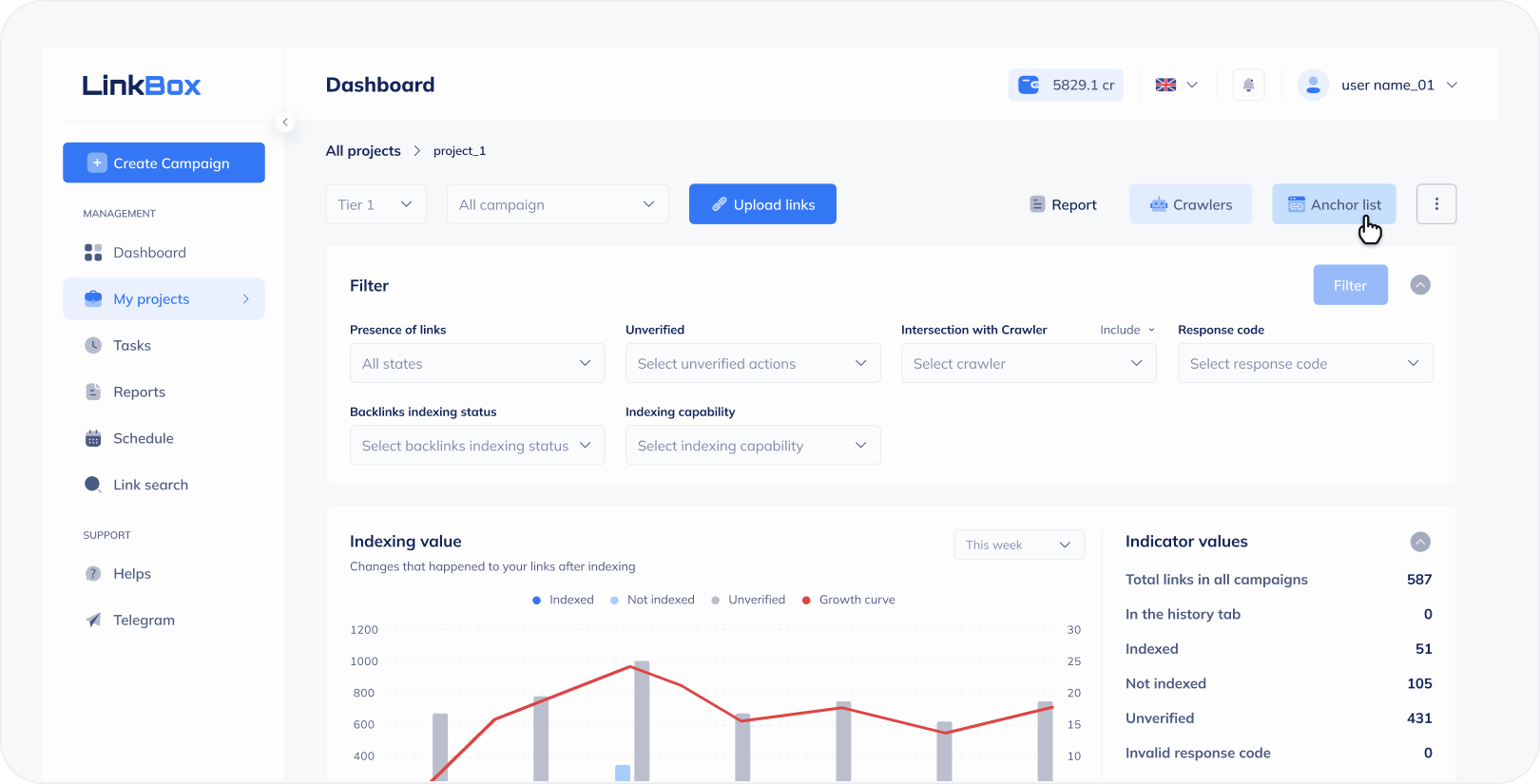Open Select crawler dropdown
This screenshot has width=1540, height=784.
(1029, 363)
